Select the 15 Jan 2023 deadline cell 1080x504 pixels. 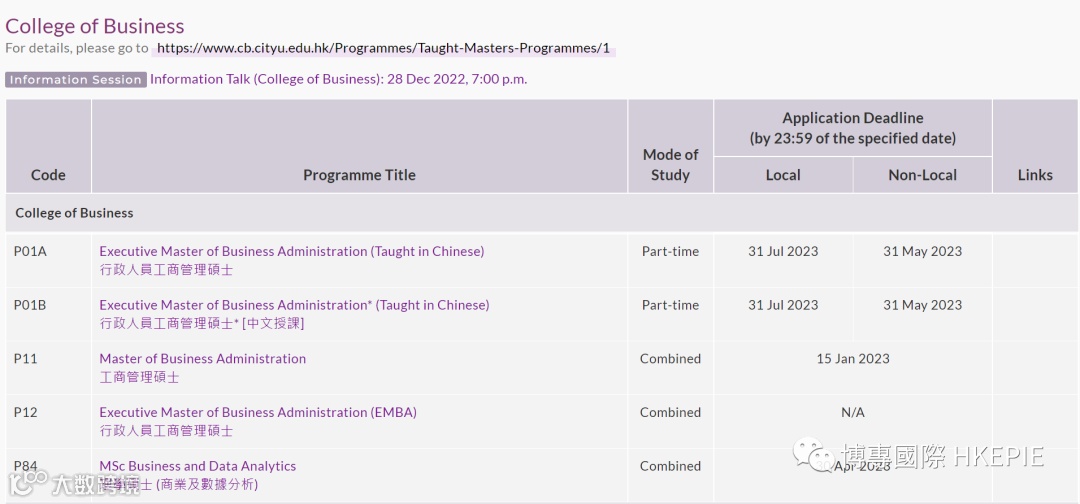[853, 368]
